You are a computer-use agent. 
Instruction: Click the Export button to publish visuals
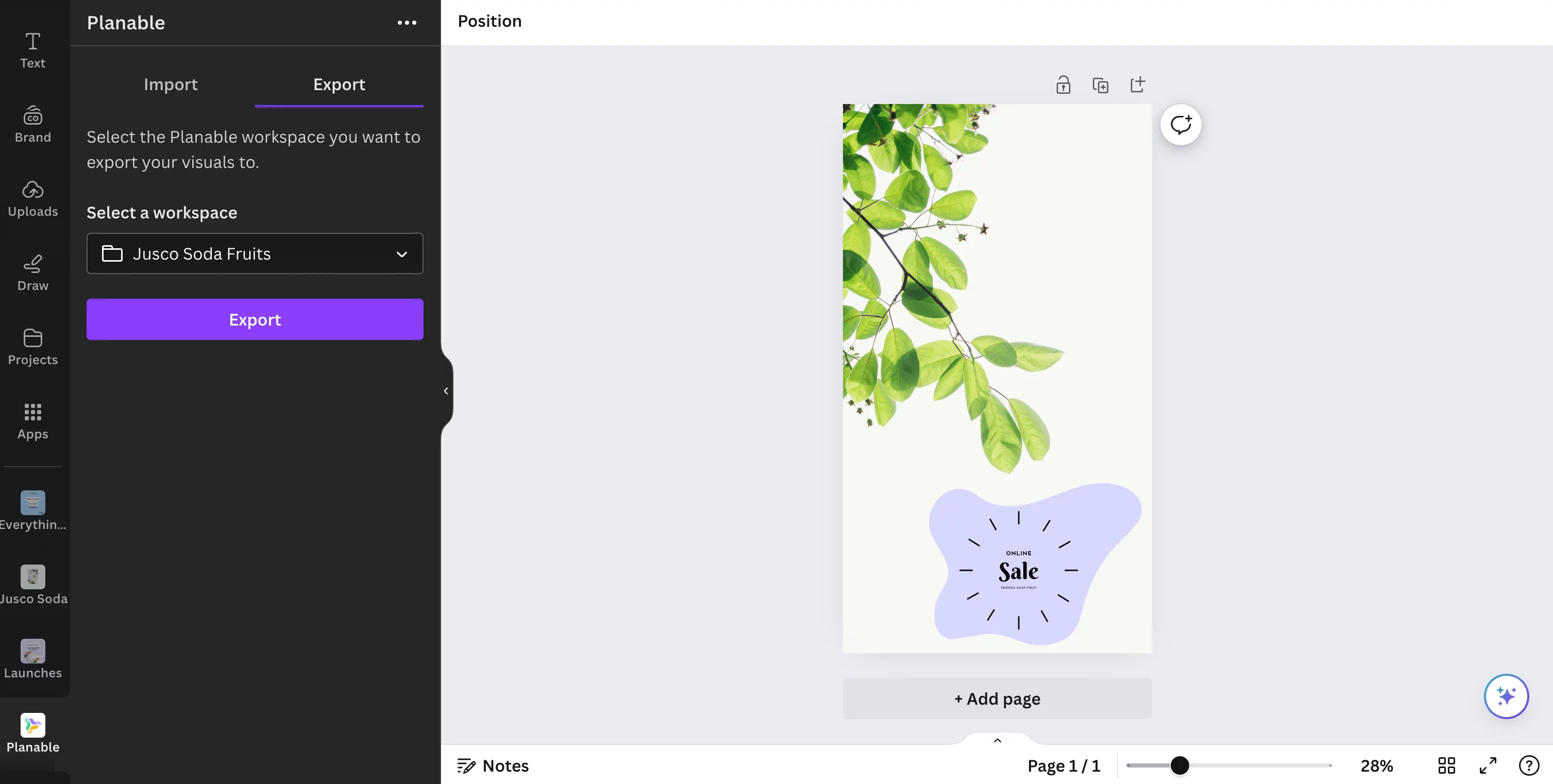[254, 319]
